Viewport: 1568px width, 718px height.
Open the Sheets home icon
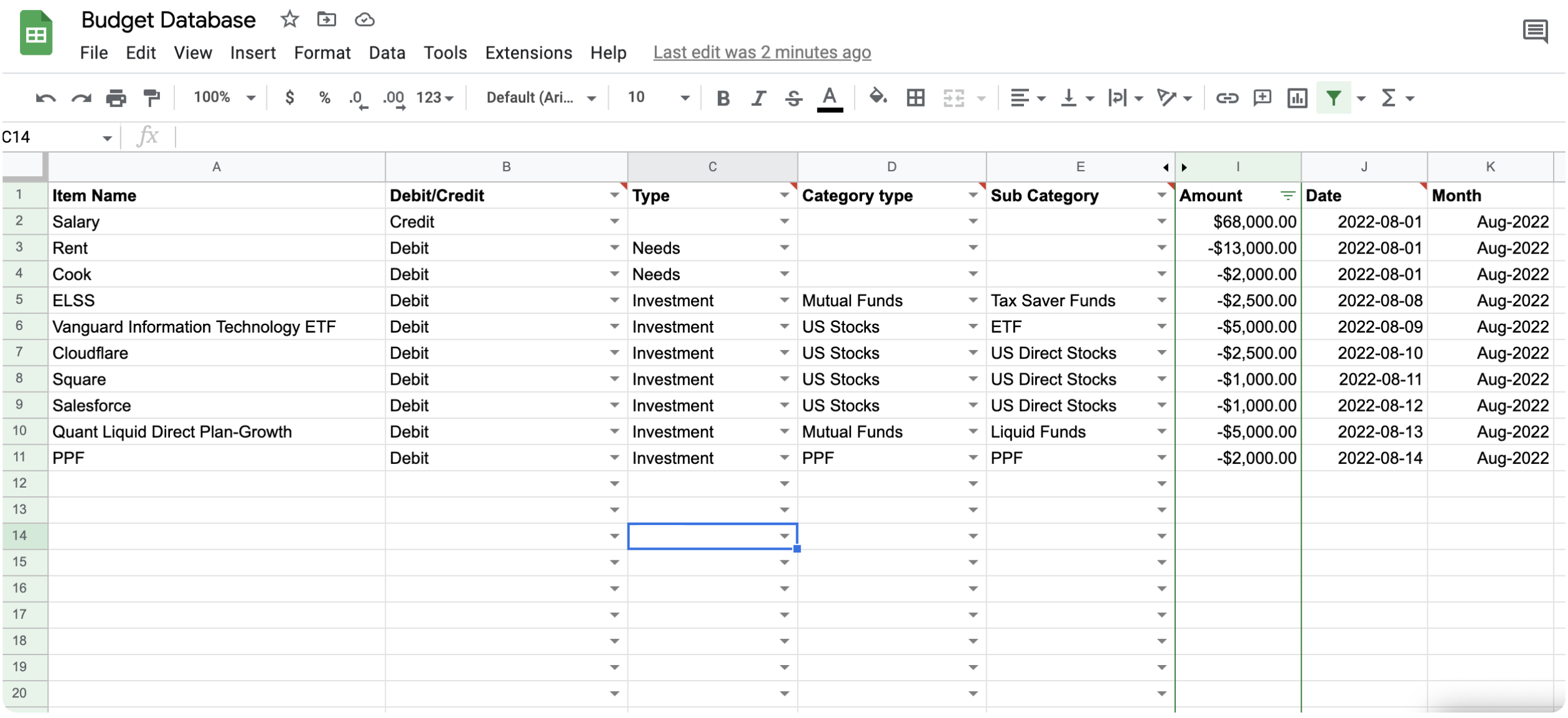click(x=36, y=33)
